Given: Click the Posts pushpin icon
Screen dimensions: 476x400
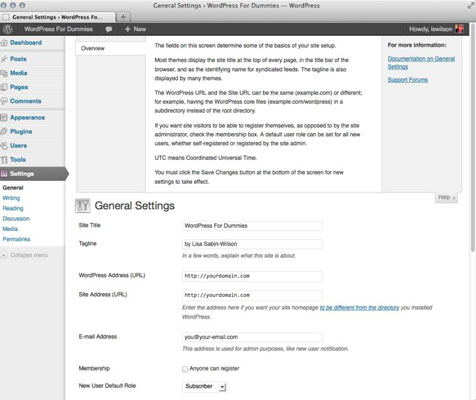Looking at the screenshot, I should (4, 59).
